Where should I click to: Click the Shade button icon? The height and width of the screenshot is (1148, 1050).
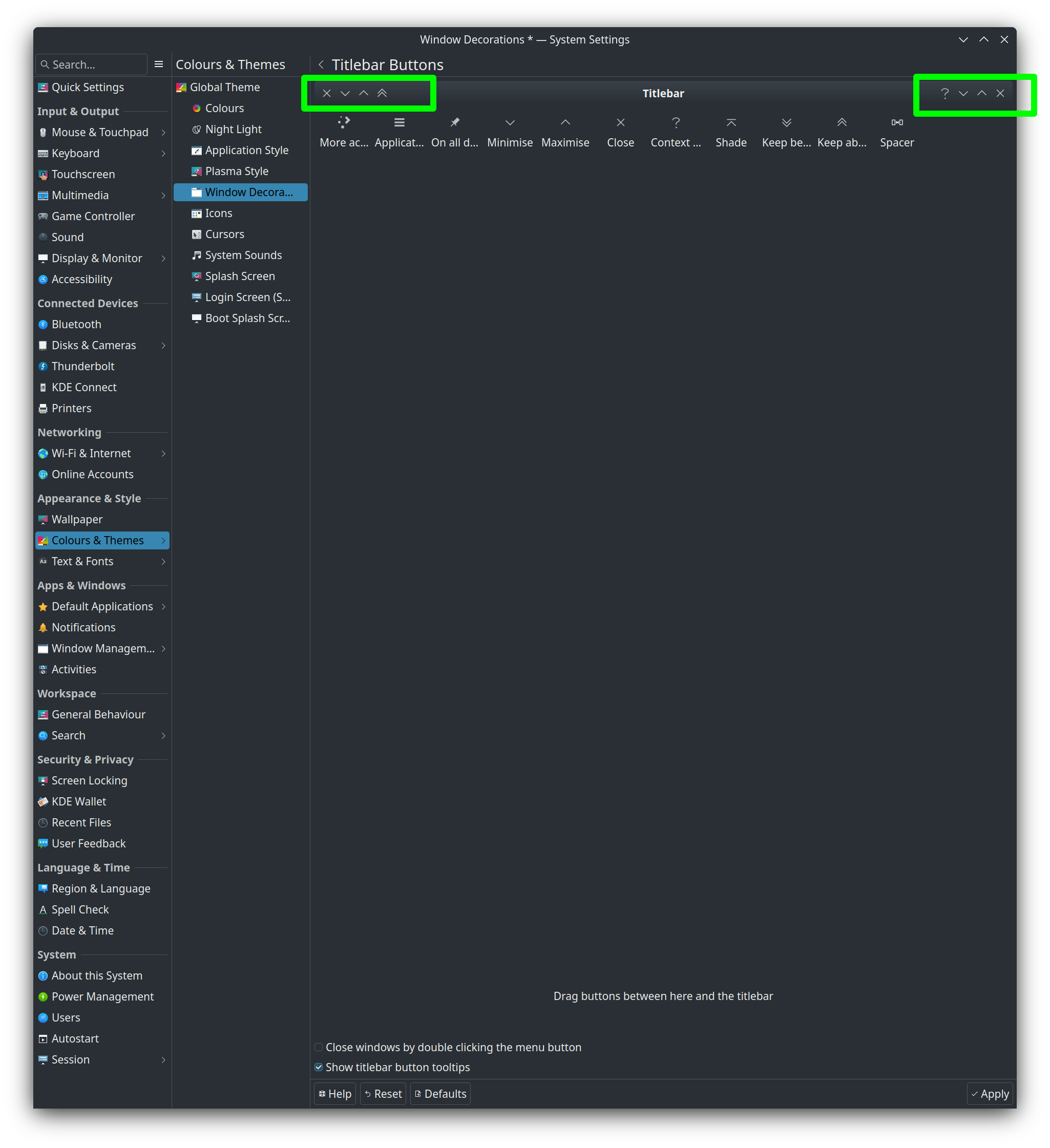(x=731, y=122)
